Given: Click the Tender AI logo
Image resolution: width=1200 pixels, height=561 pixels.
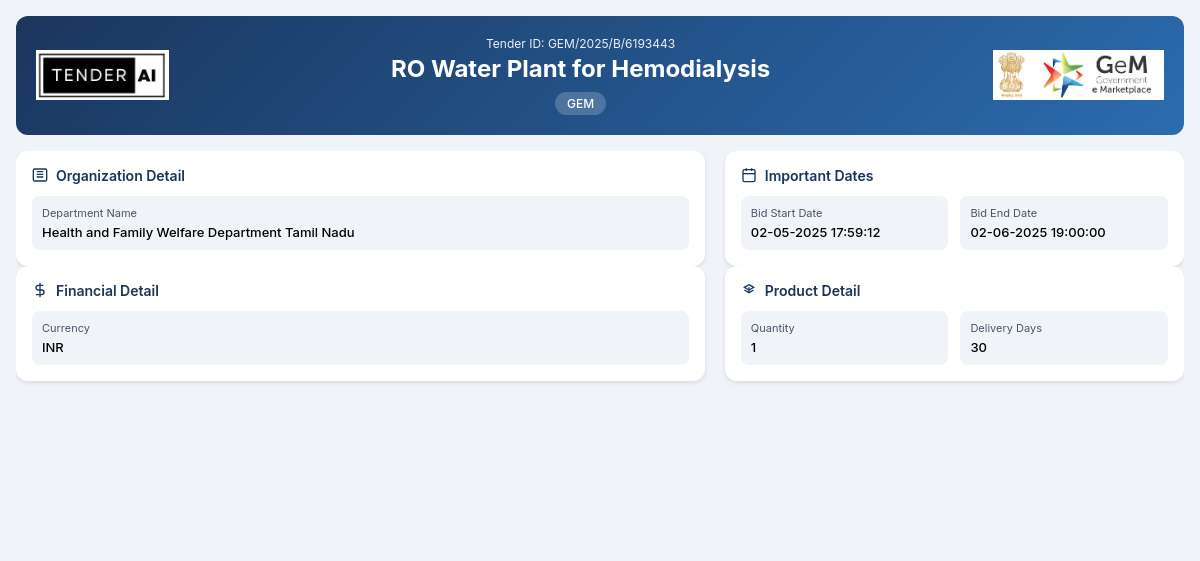Looking at the screenshot, I should click(102, 75).
